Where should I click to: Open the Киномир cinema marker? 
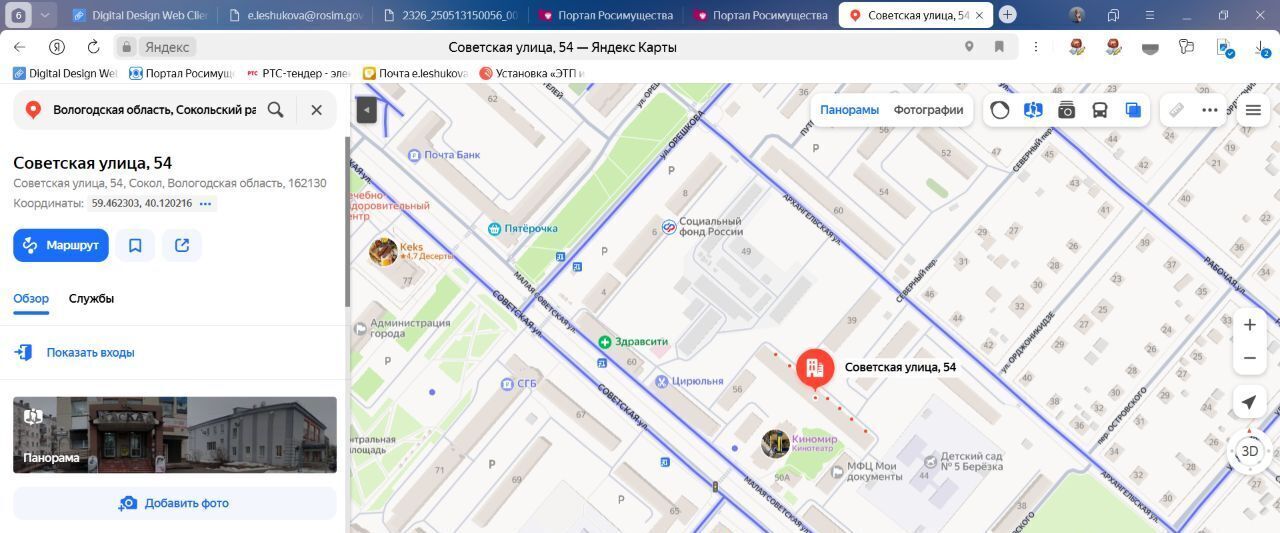(775, 443)
